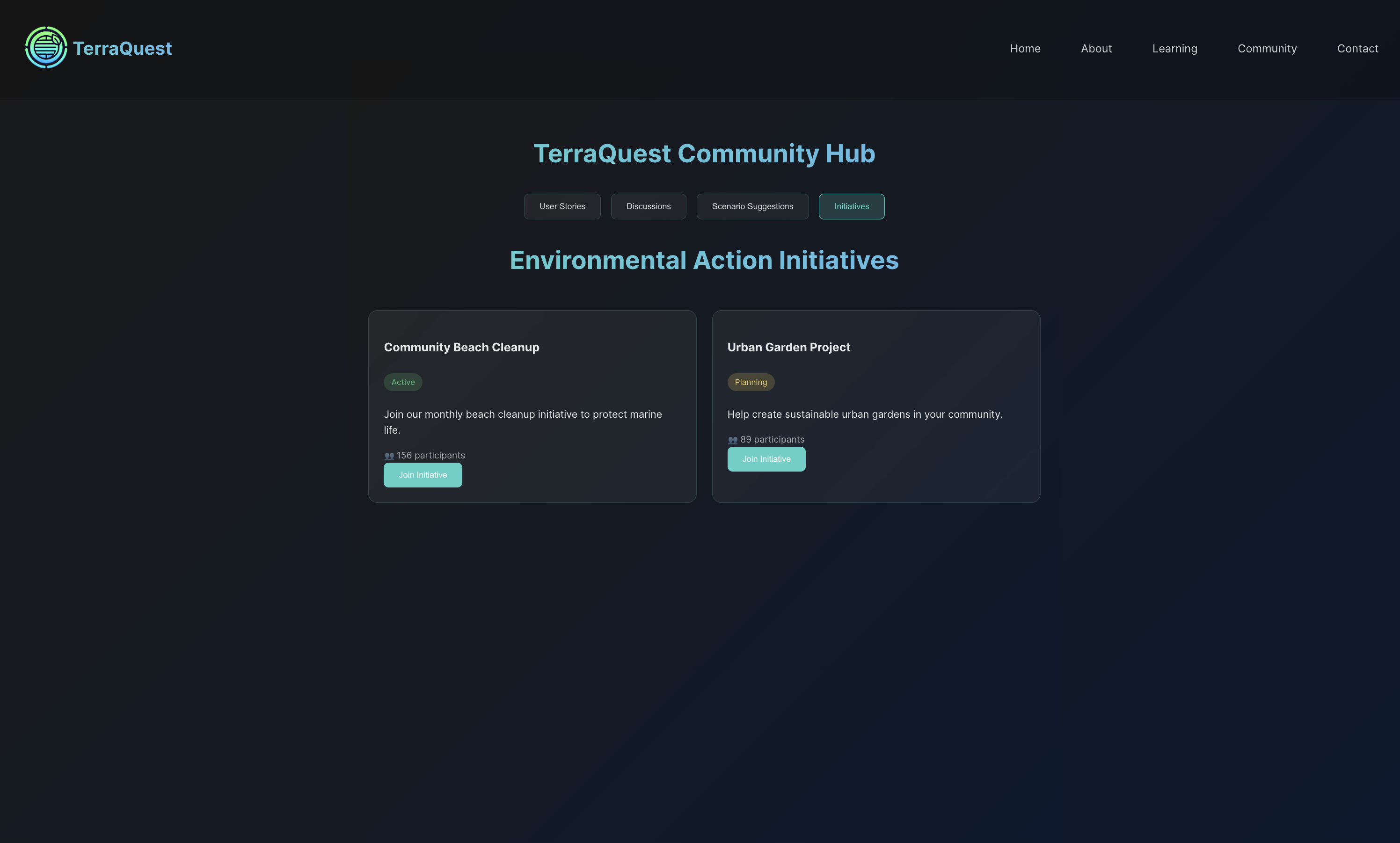The image size is (1400, 843).
Task: Click participants icon on Urban Garden card
Action: [732, 440]
